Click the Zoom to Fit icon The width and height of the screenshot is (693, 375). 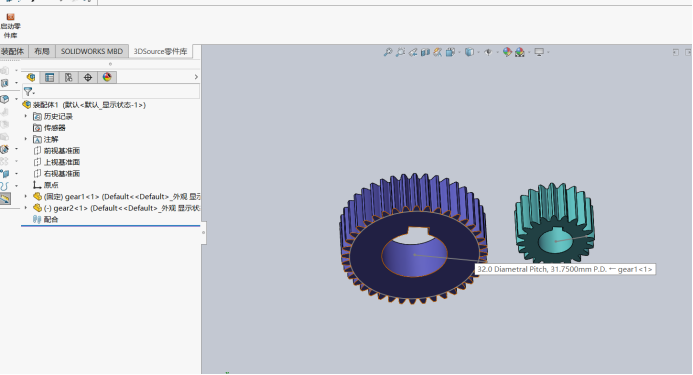tap(388, 52)
